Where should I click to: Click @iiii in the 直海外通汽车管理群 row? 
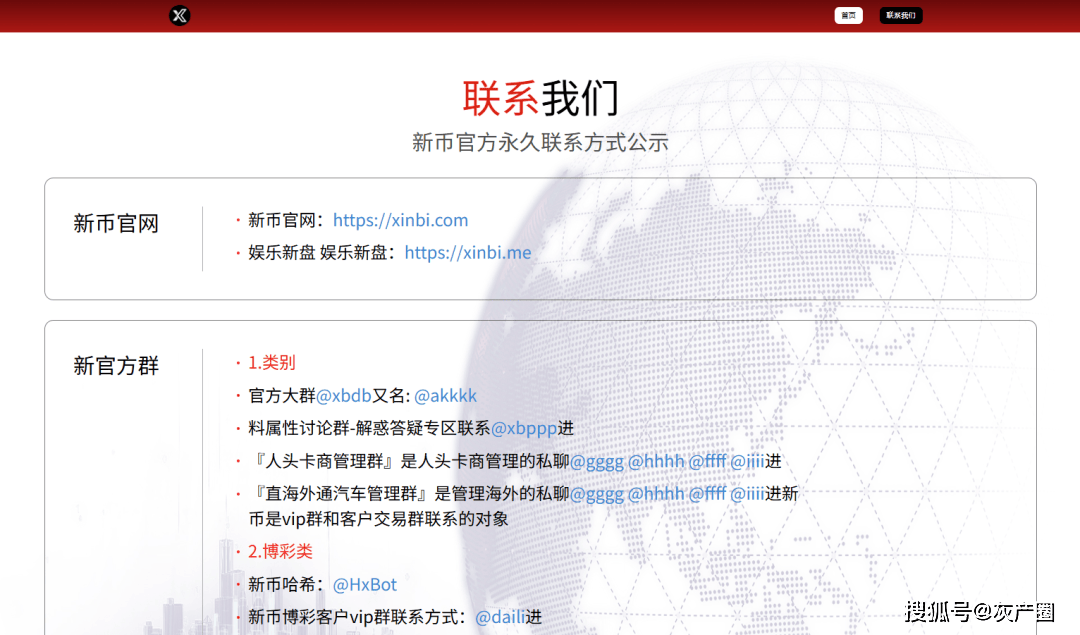(x=747, y=493)
